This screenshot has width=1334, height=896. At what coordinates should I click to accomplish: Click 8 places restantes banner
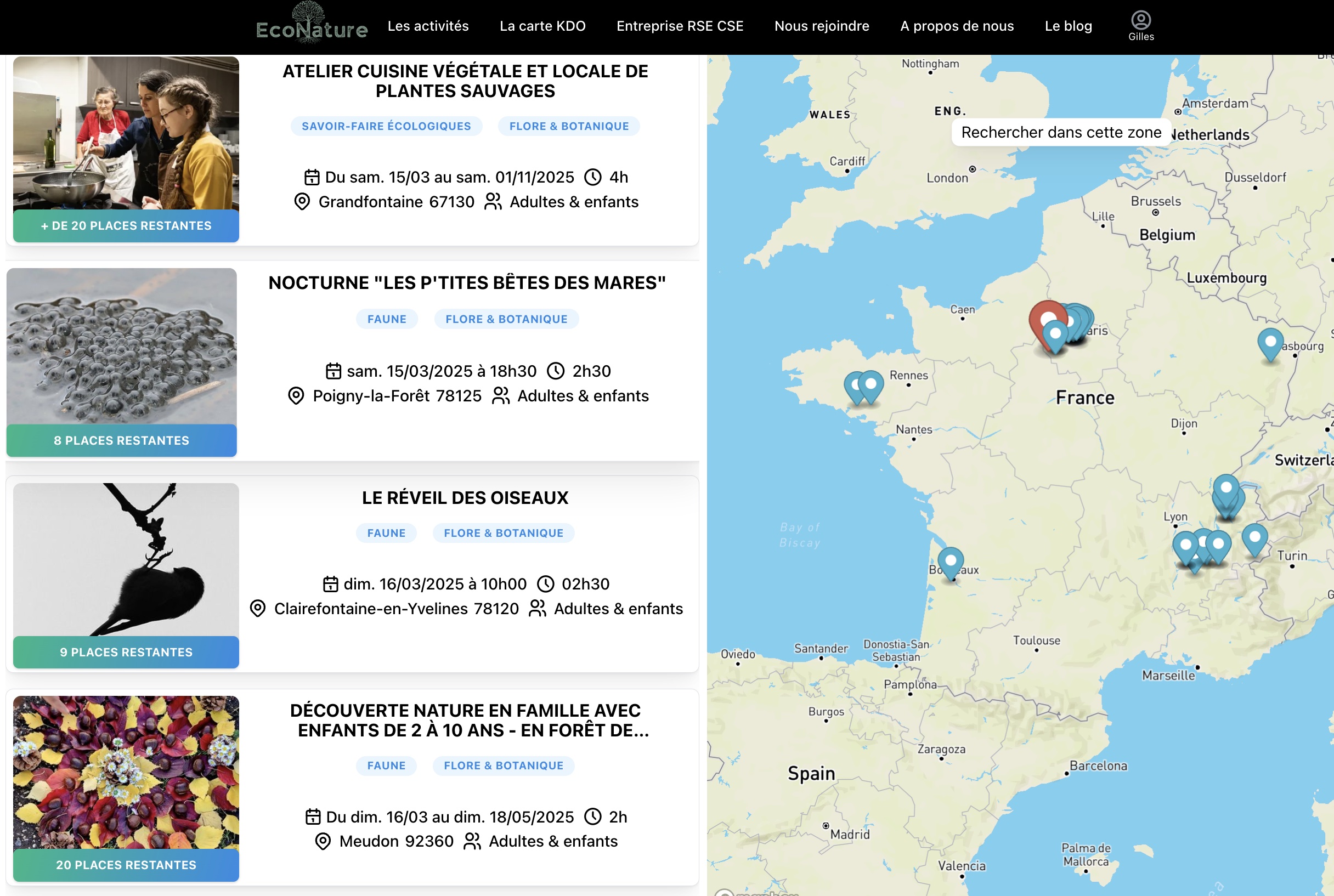coord(121,440)
